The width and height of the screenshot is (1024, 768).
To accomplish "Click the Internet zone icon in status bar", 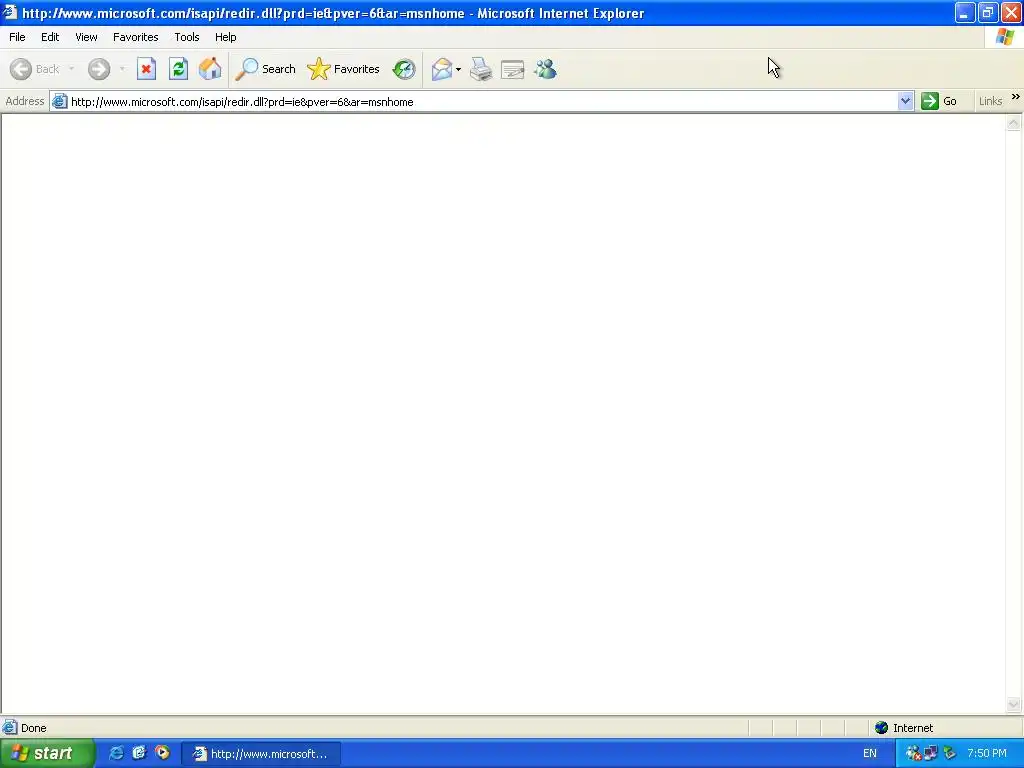I will coord(881,728).
